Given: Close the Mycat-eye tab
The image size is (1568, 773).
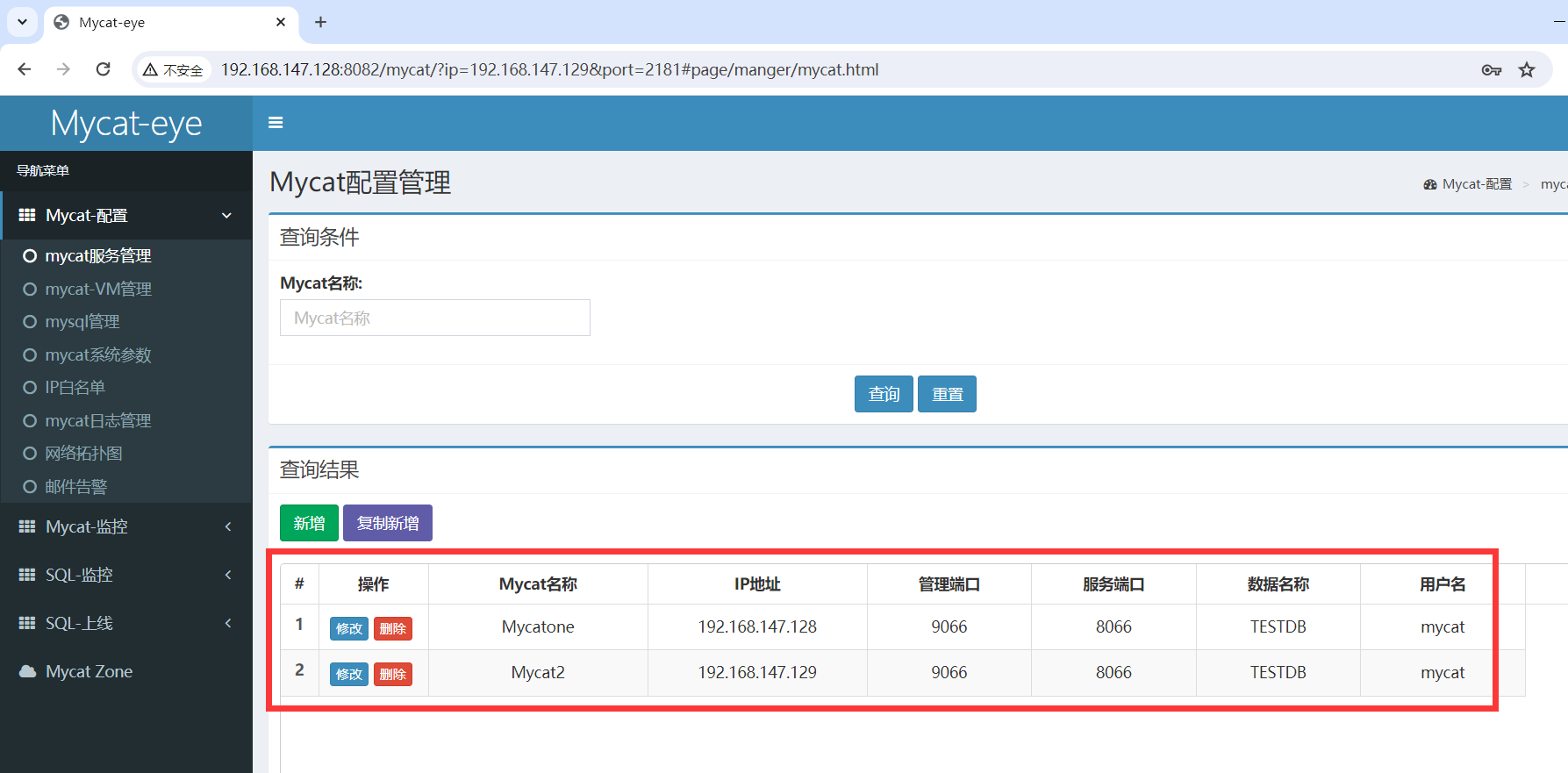Looking at the screenshot, I should coord(281,22).
